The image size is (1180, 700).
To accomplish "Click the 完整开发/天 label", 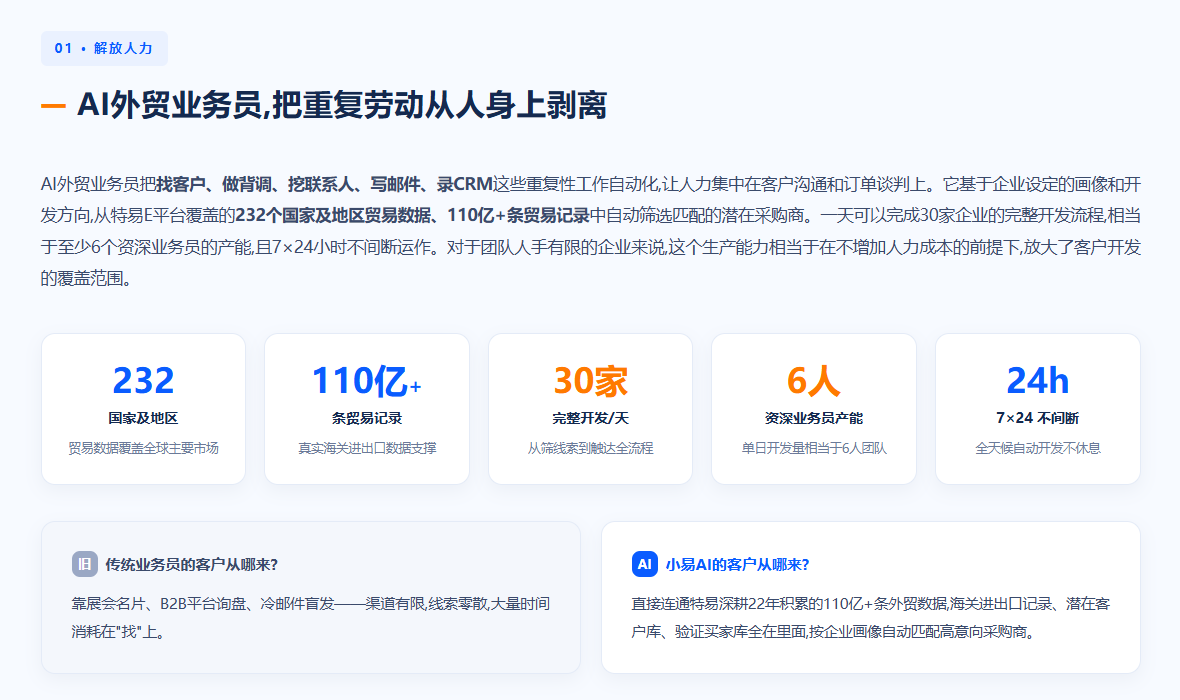I will coord(590,418).
